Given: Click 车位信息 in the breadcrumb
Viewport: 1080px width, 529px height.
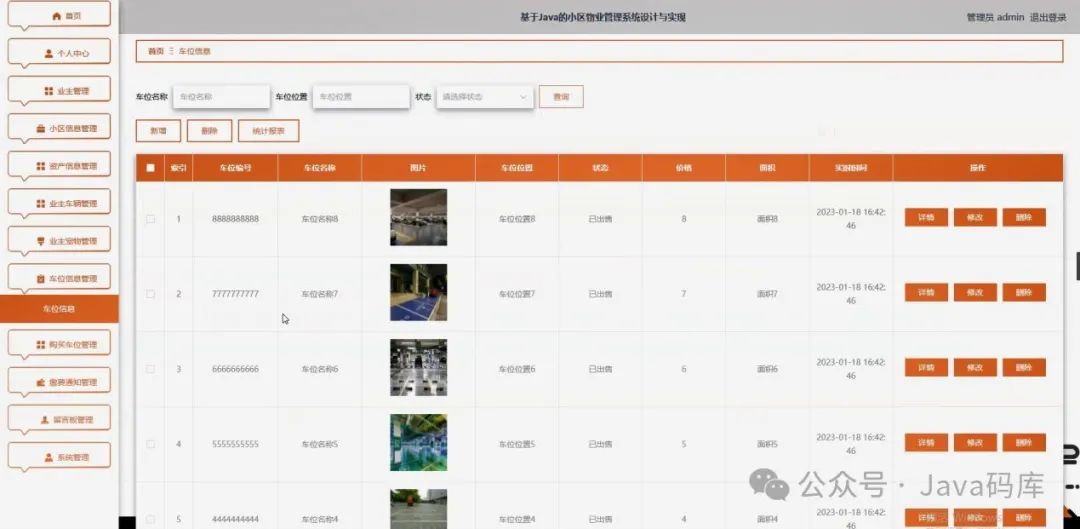Looking at the screenshot, I should tap(195, 51).
